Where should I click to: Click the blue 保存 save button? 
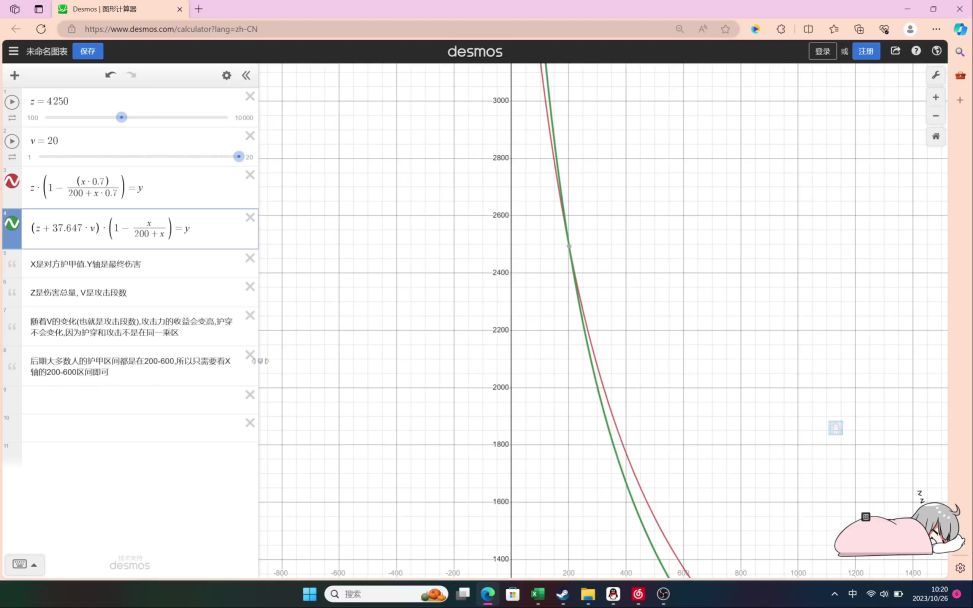88,51
